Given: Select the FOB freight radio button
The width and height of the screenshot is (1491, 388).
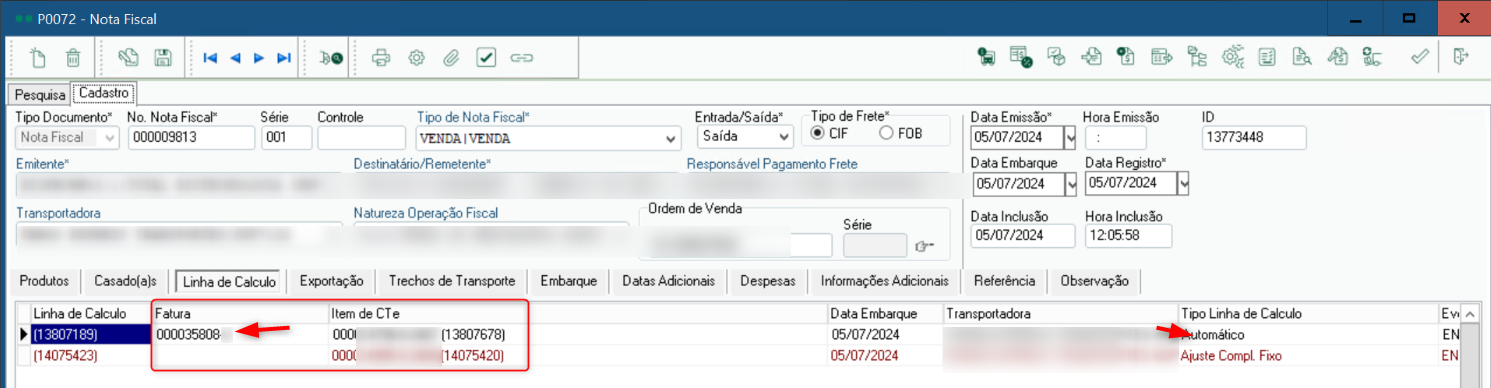Looking at the screenshot, I should click(x=886, y=133).
